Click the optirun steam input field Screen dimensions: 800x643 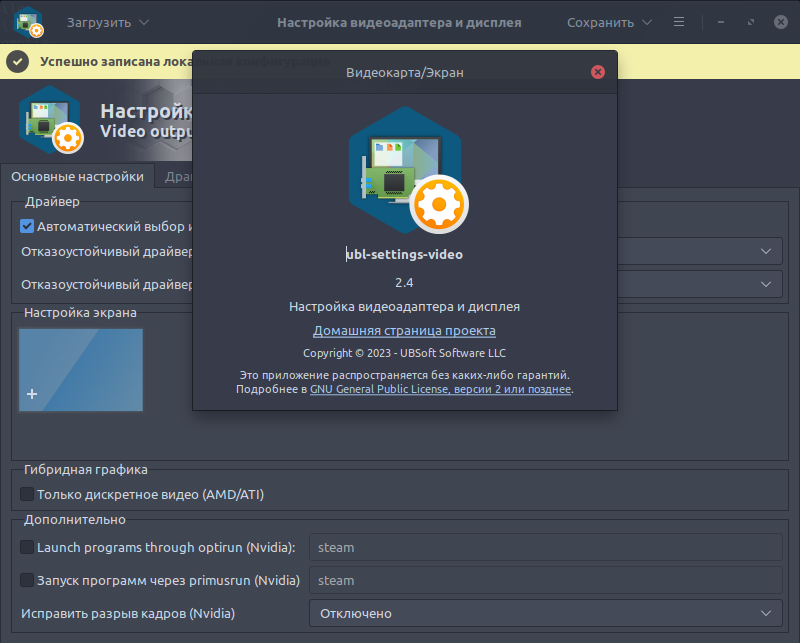(x=545, y=547)
